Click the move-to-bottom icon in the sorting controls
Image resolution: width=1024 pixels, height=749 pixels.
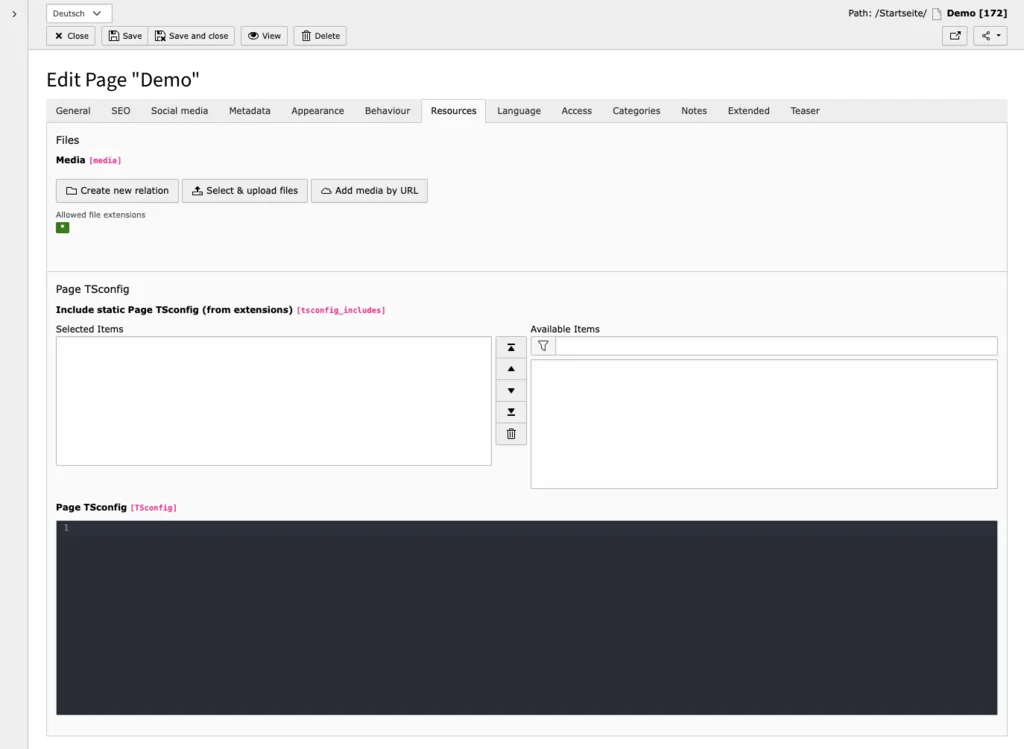click(x=511, y=412)
